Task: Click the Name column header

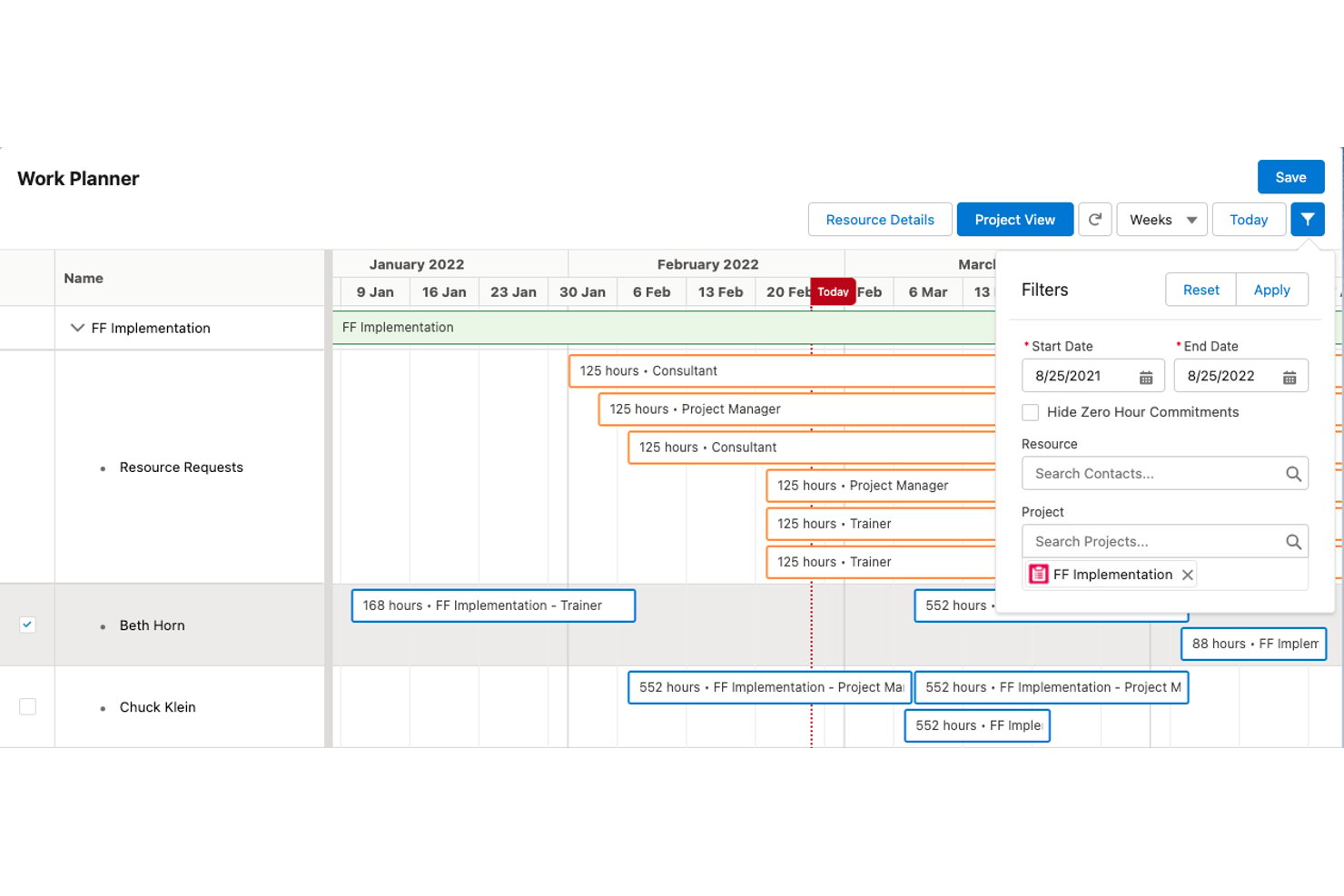Action: [x=84, y=279]
